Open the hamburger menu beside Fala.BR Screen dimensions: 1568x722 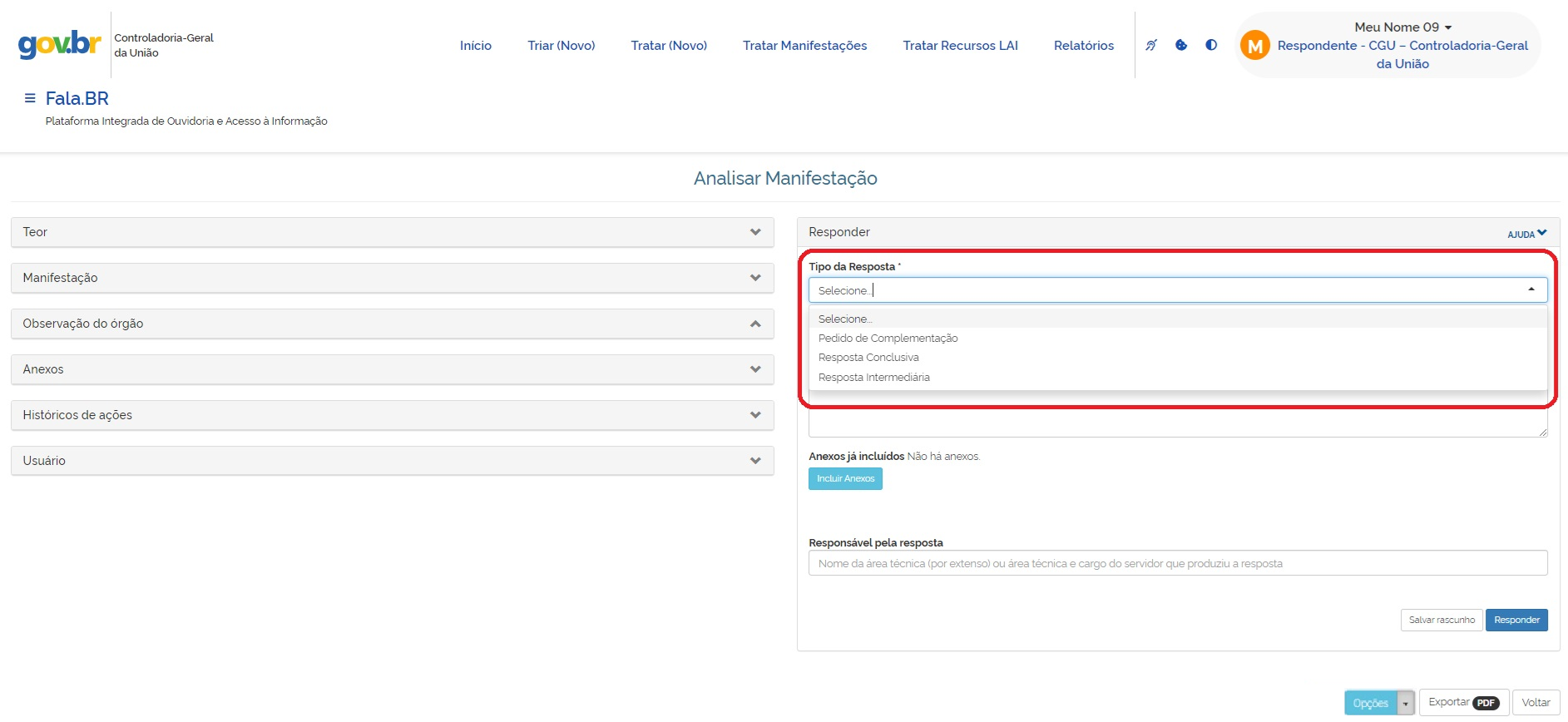tap(30, 98)
